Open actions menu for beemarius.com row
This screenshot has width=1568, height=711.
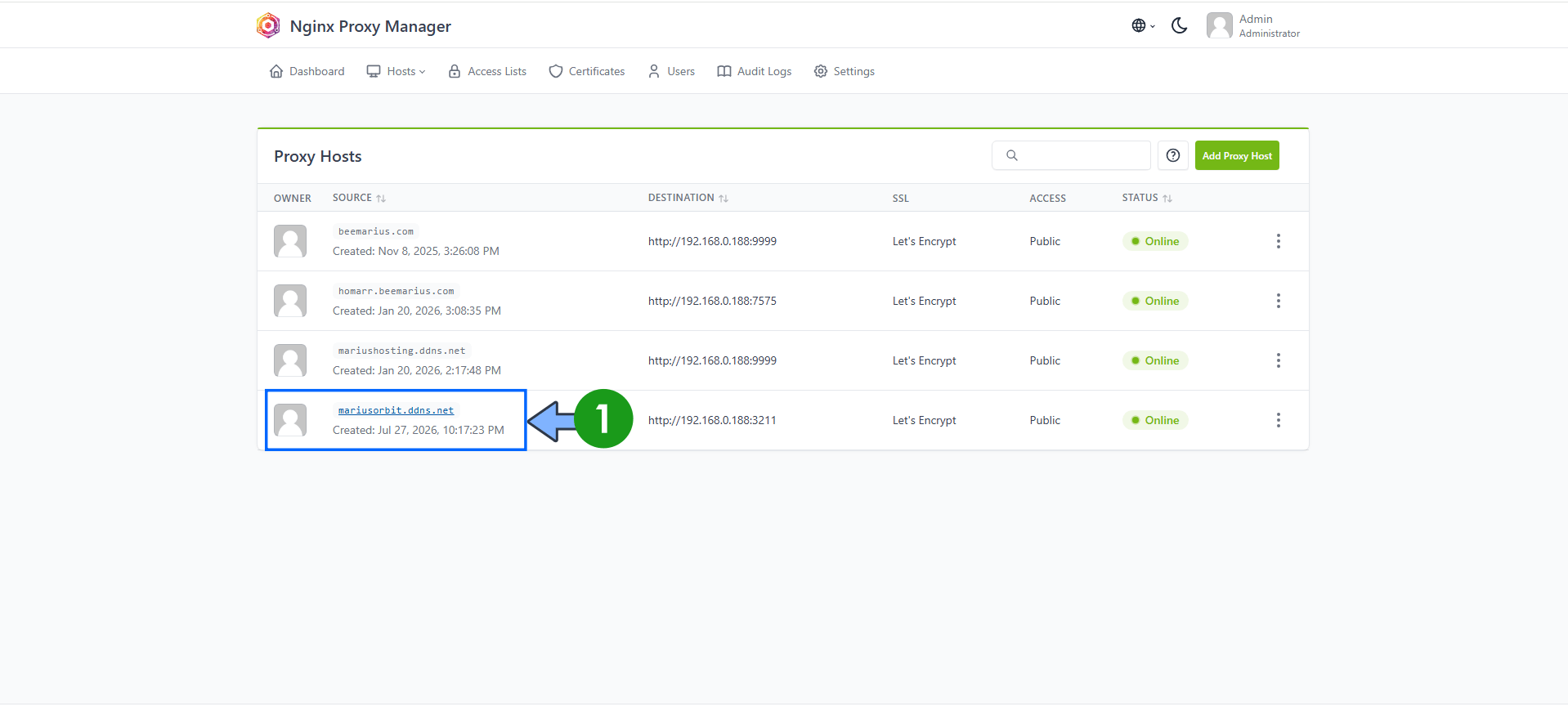1279,241
